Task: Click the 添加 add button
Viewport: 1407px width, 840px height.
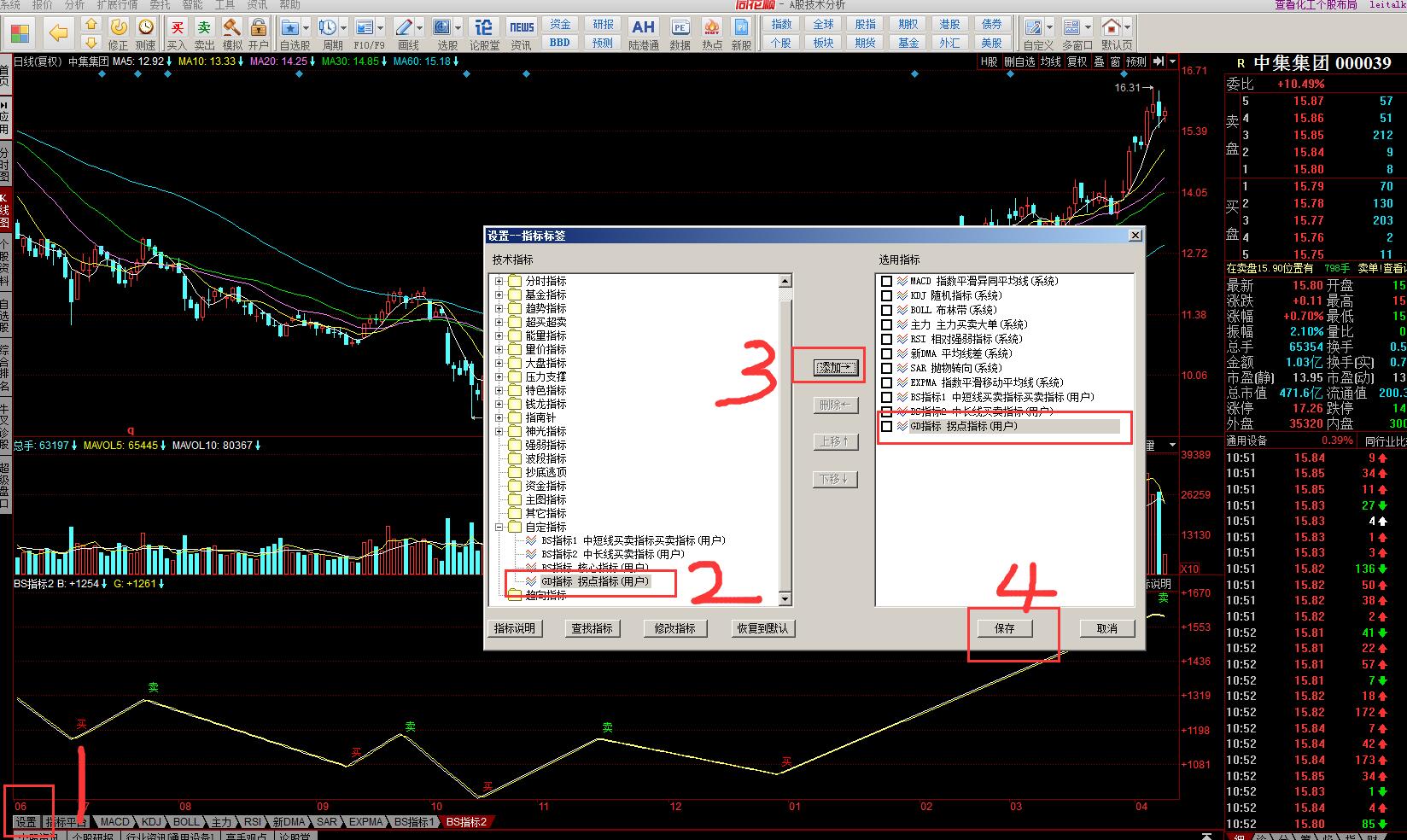Action: point(834,368)
